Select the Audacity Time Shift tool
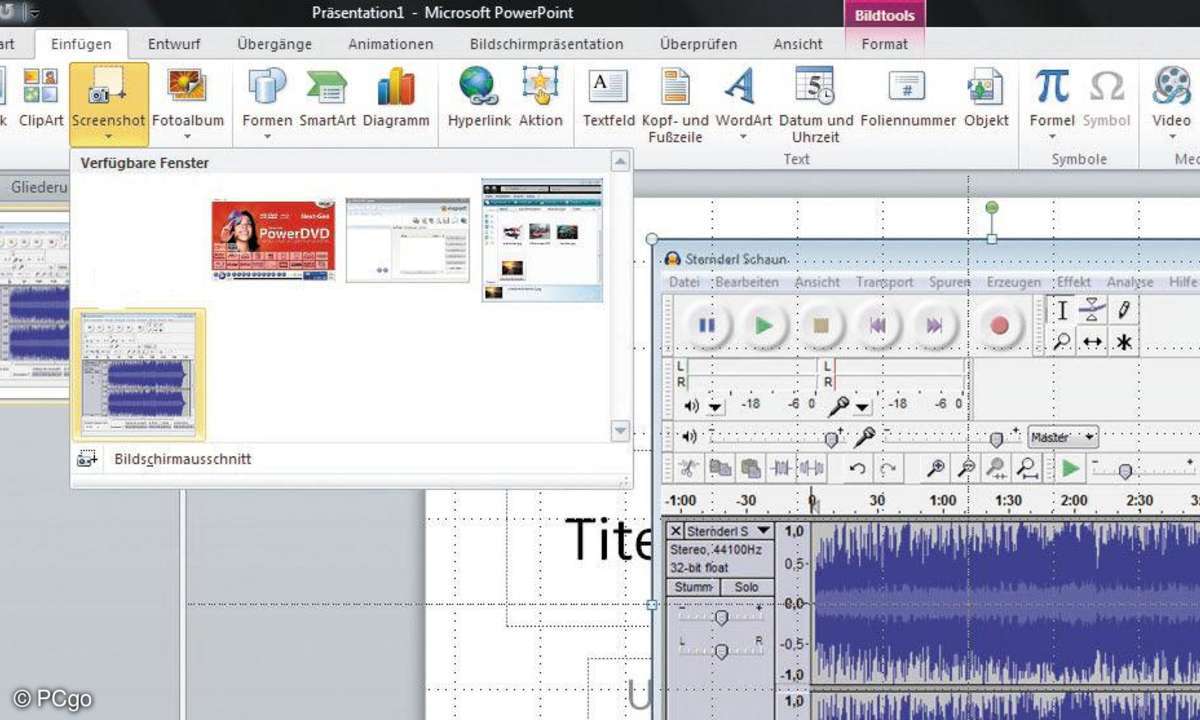This screenshot has width=1200, height=720. point(1093,342)
